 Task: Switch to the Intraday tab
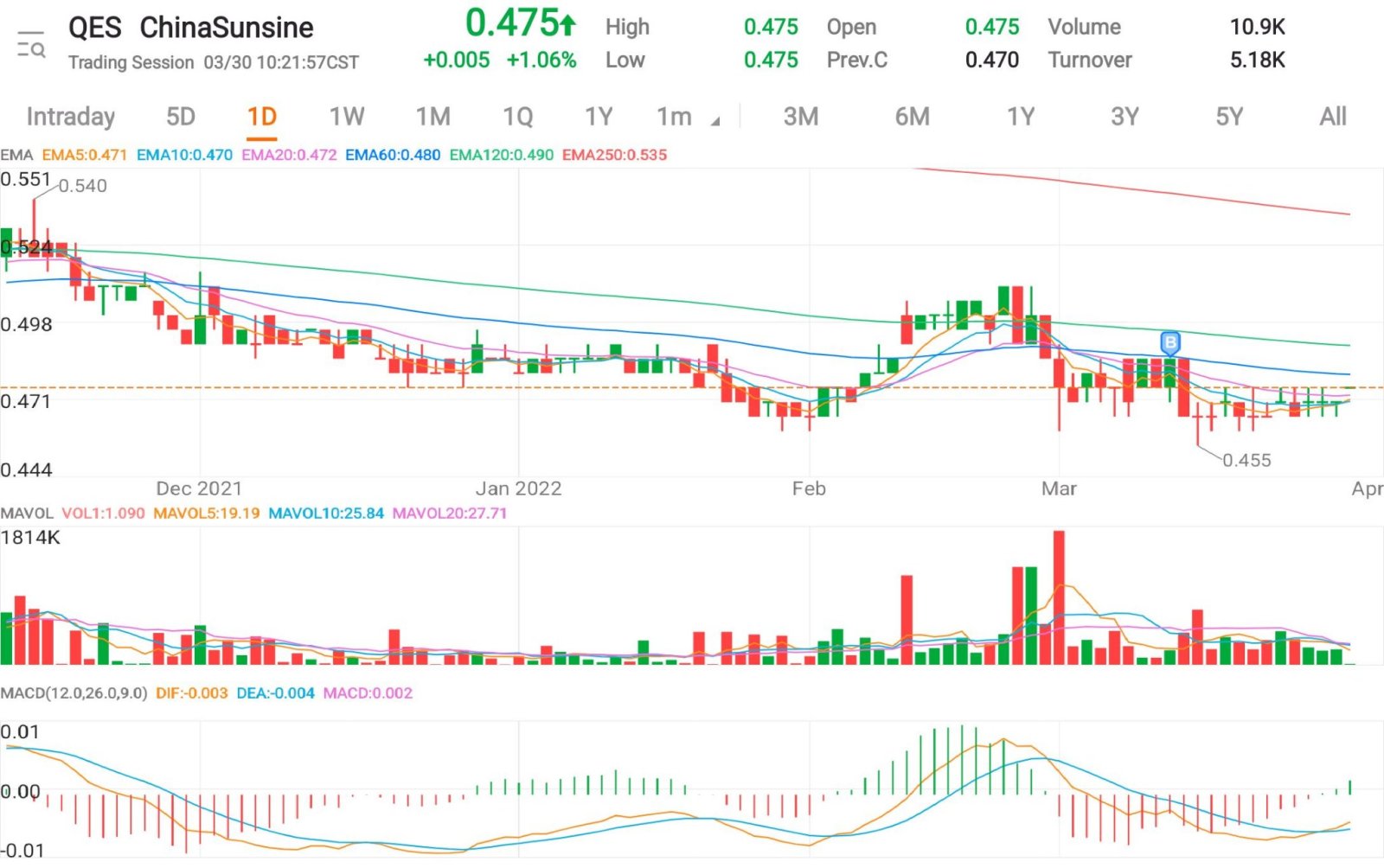[x=71, y=117]
